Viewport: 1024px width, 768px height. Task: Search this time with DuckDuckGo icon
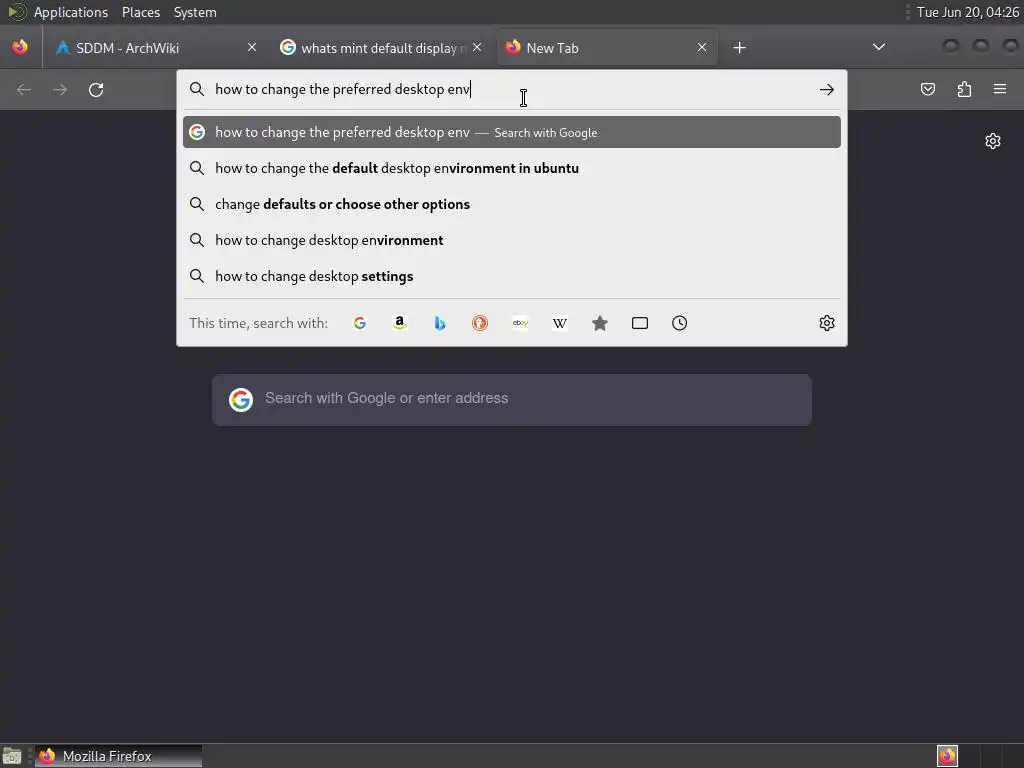coord(480,323)
